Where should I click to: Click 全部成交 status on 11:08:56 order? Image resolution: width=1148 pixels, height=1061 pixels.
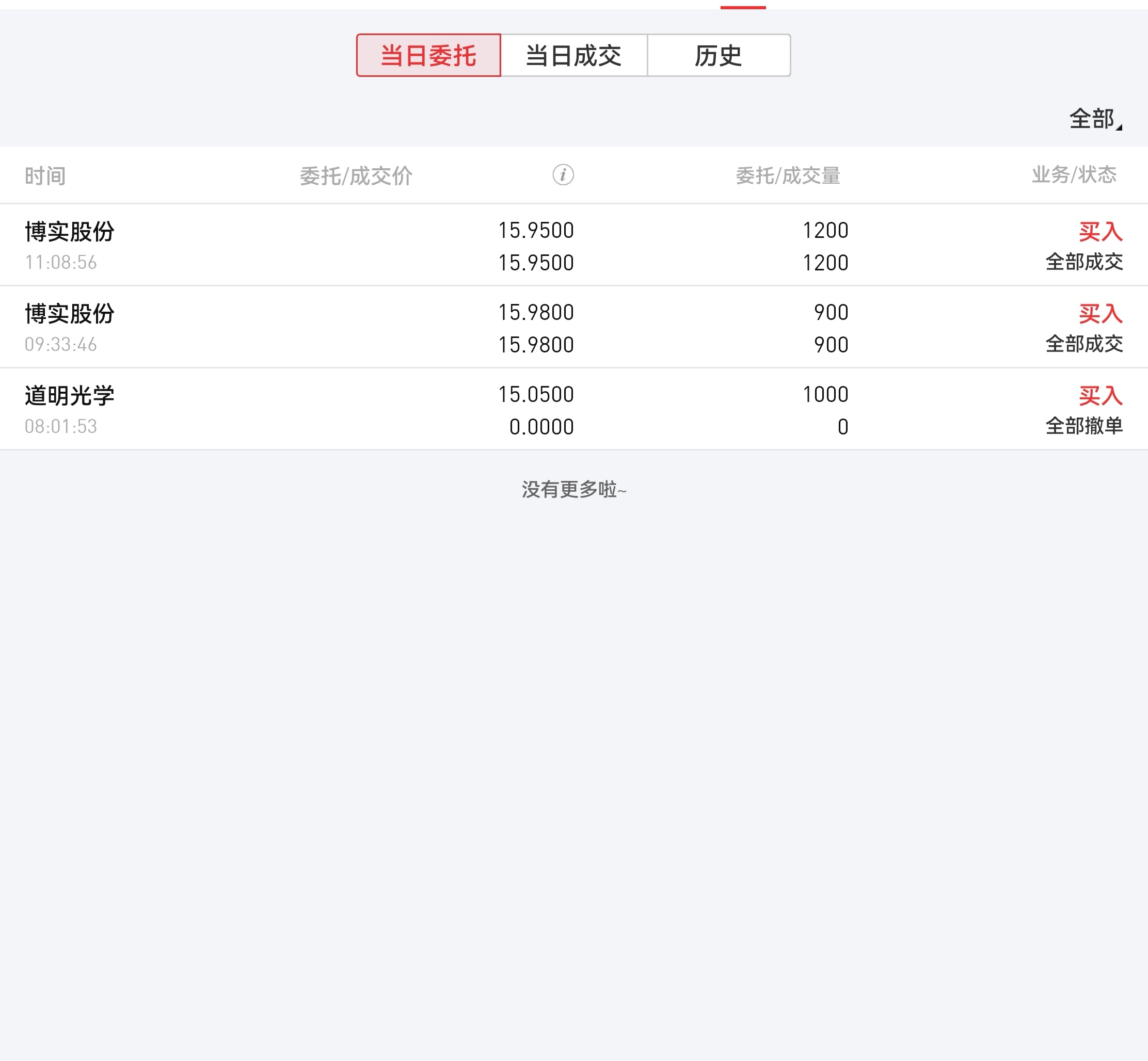coord(1083,262)
